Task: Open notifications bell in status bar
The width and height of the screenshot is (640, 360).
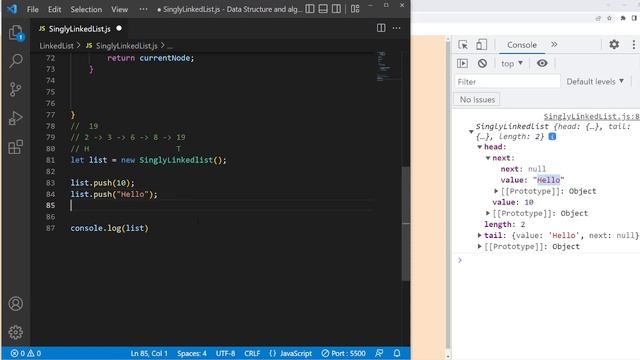Action: pos(397,353)
